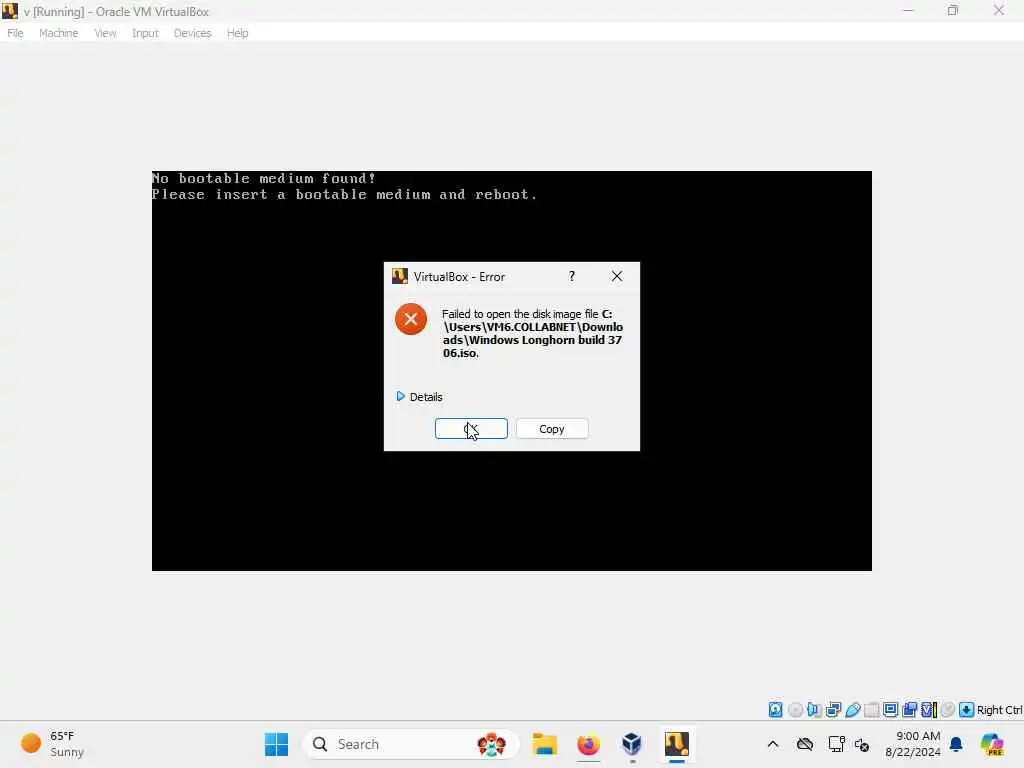Viewport: 1024px width, 768px height.
Task: Close the VirtualBox Error dialog
Action: pos(616,276)
